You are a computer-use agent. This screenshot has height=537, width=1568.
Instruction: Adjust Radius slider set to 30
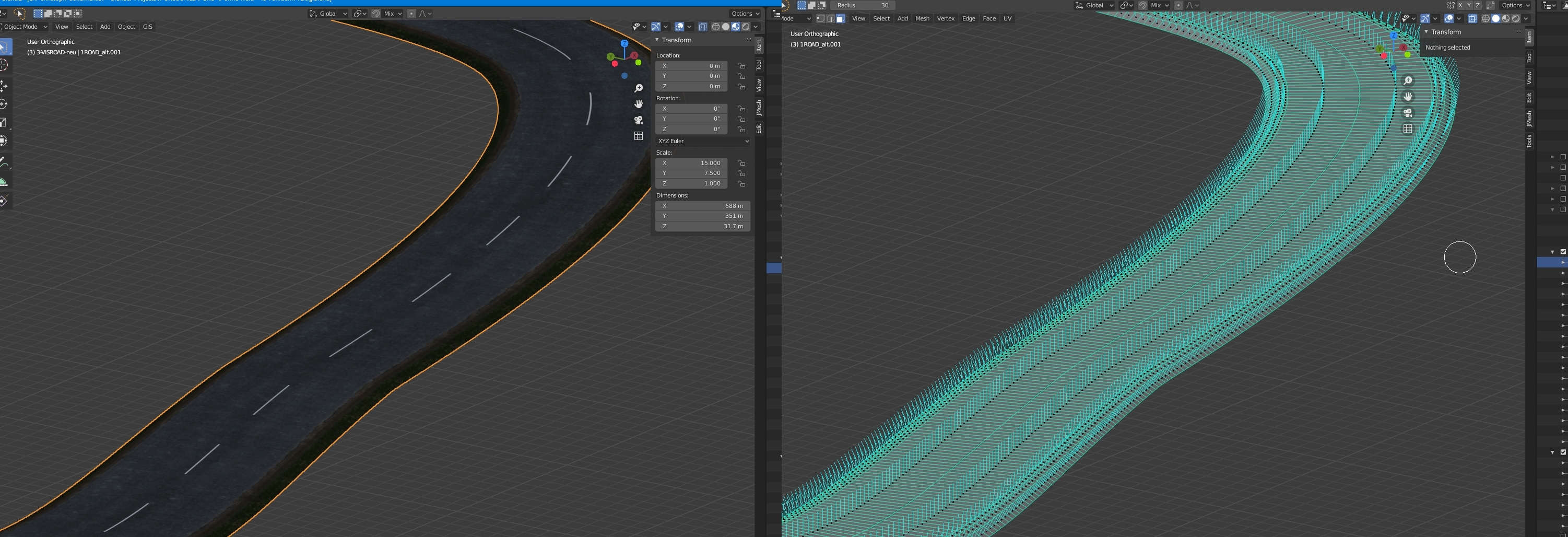click(863, 5)
